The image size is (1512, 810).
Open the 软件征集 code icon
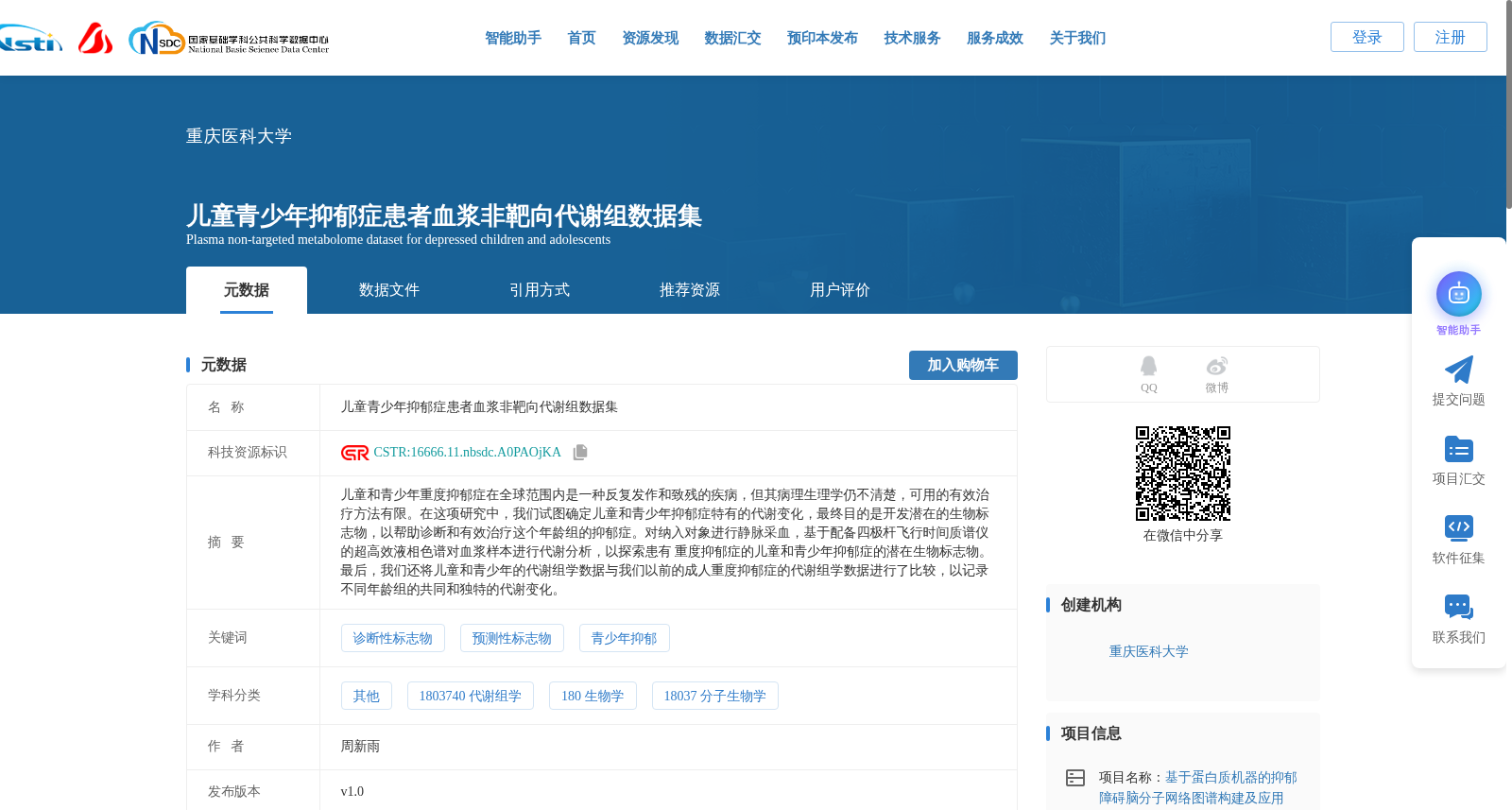[x=1458, y=527]
